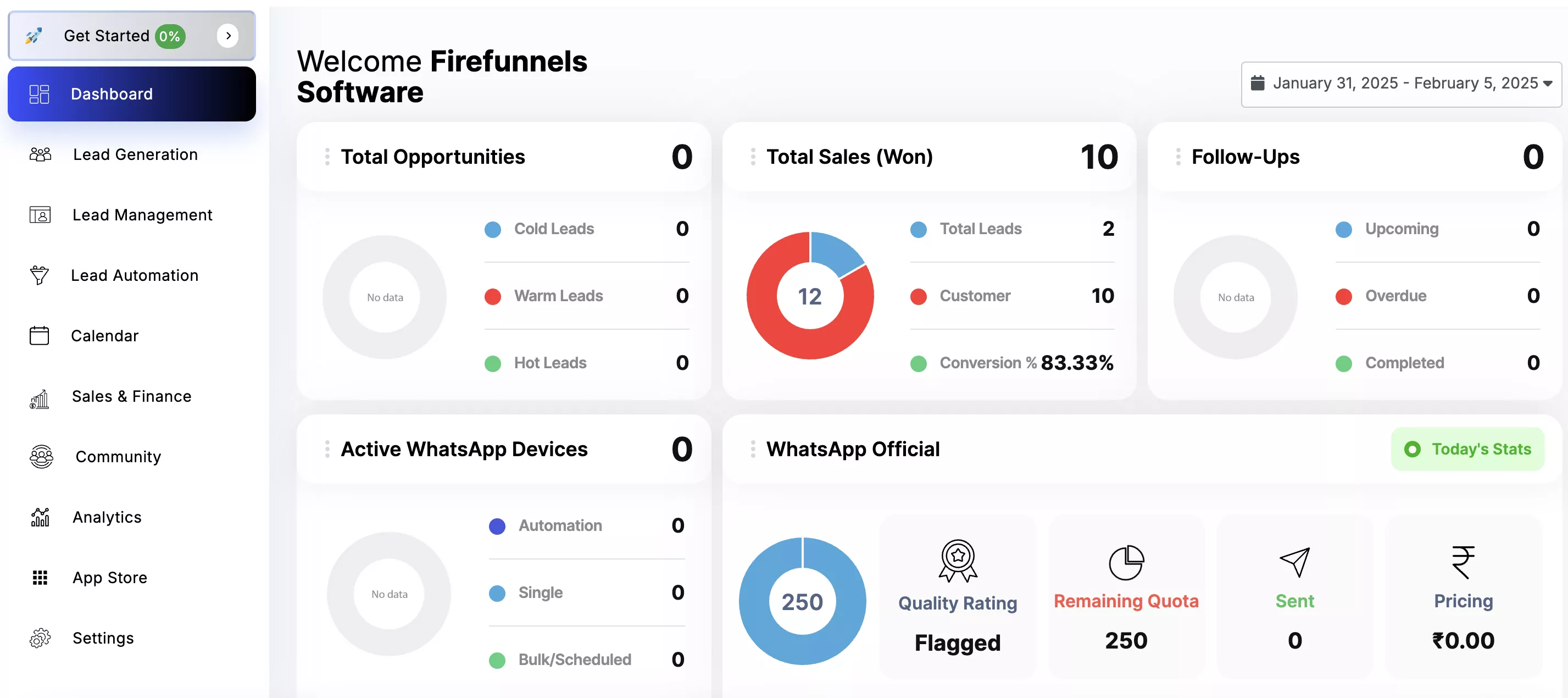
Task: Open the date range picker dropdown
Action: pos(1401,84)
